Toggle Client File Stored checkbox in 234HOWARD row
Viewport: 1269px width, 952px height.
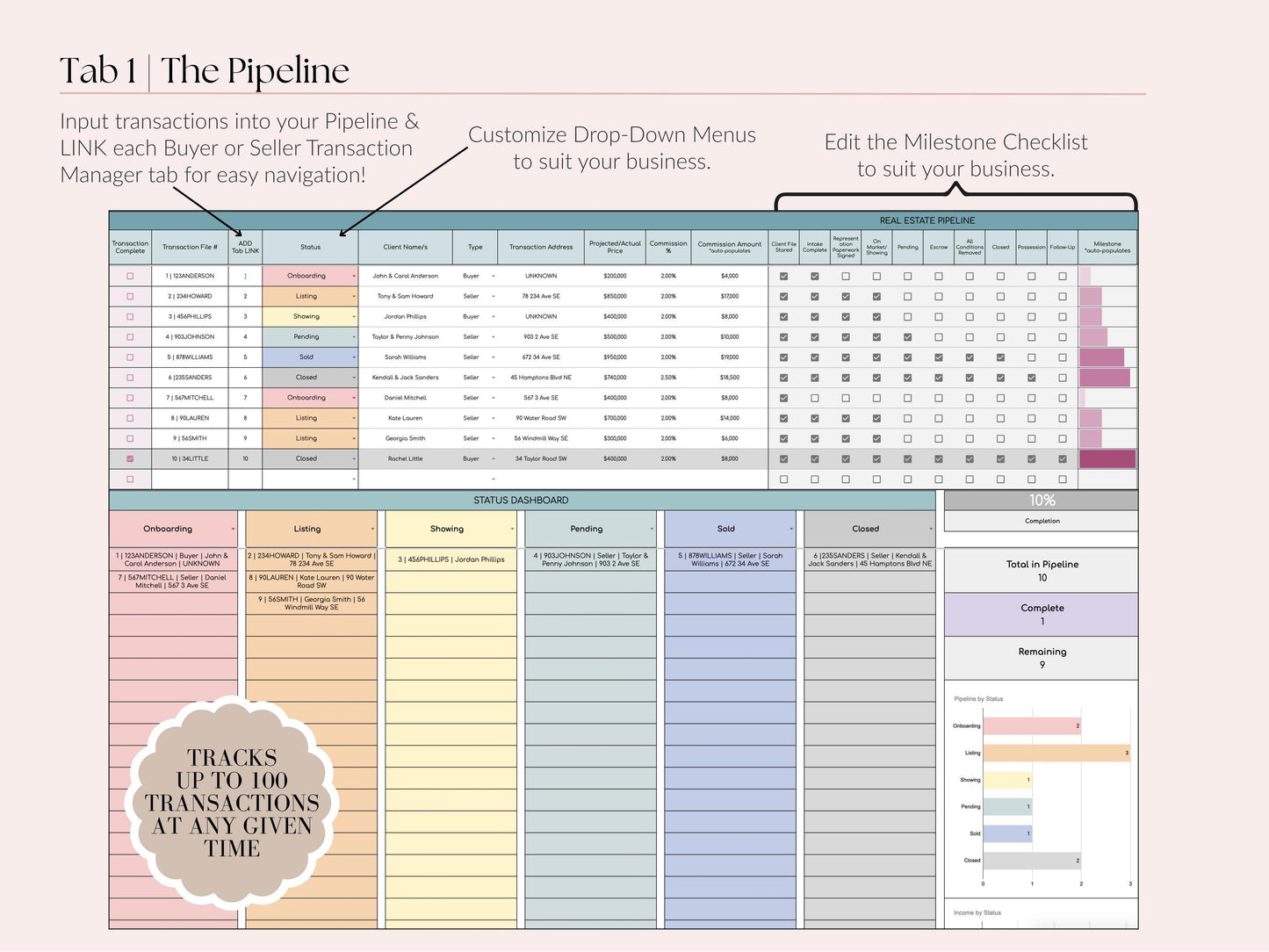pyautogui.click(x=783, y=296)
